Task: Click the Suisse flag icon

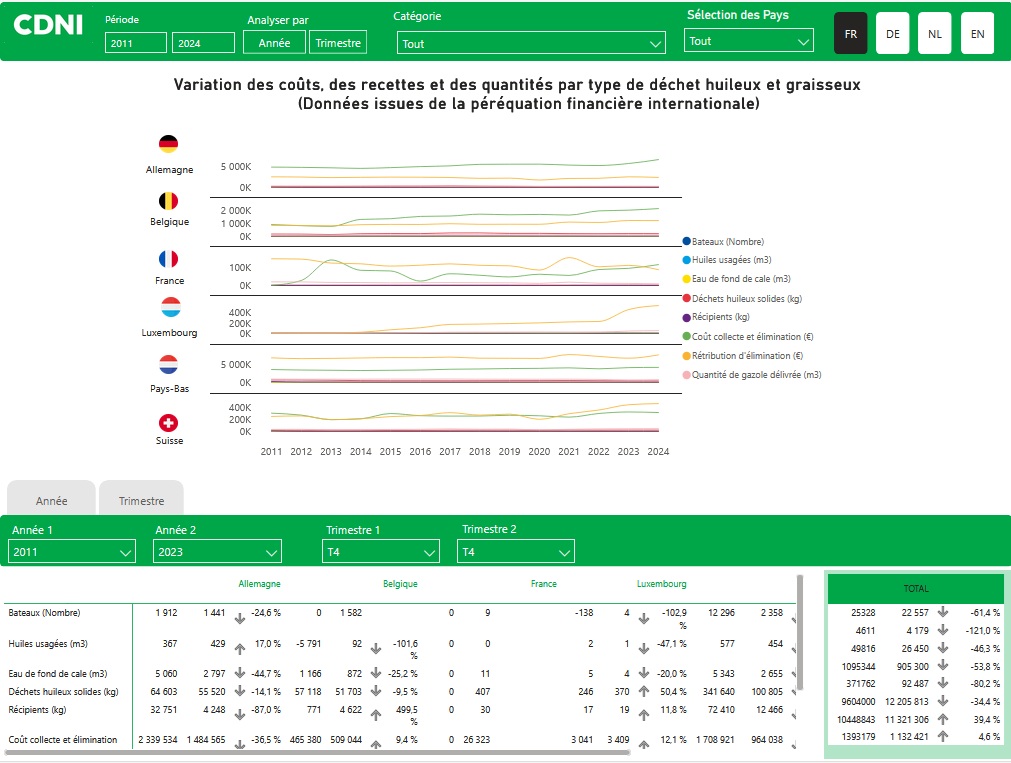Action: tap(168, 423)
